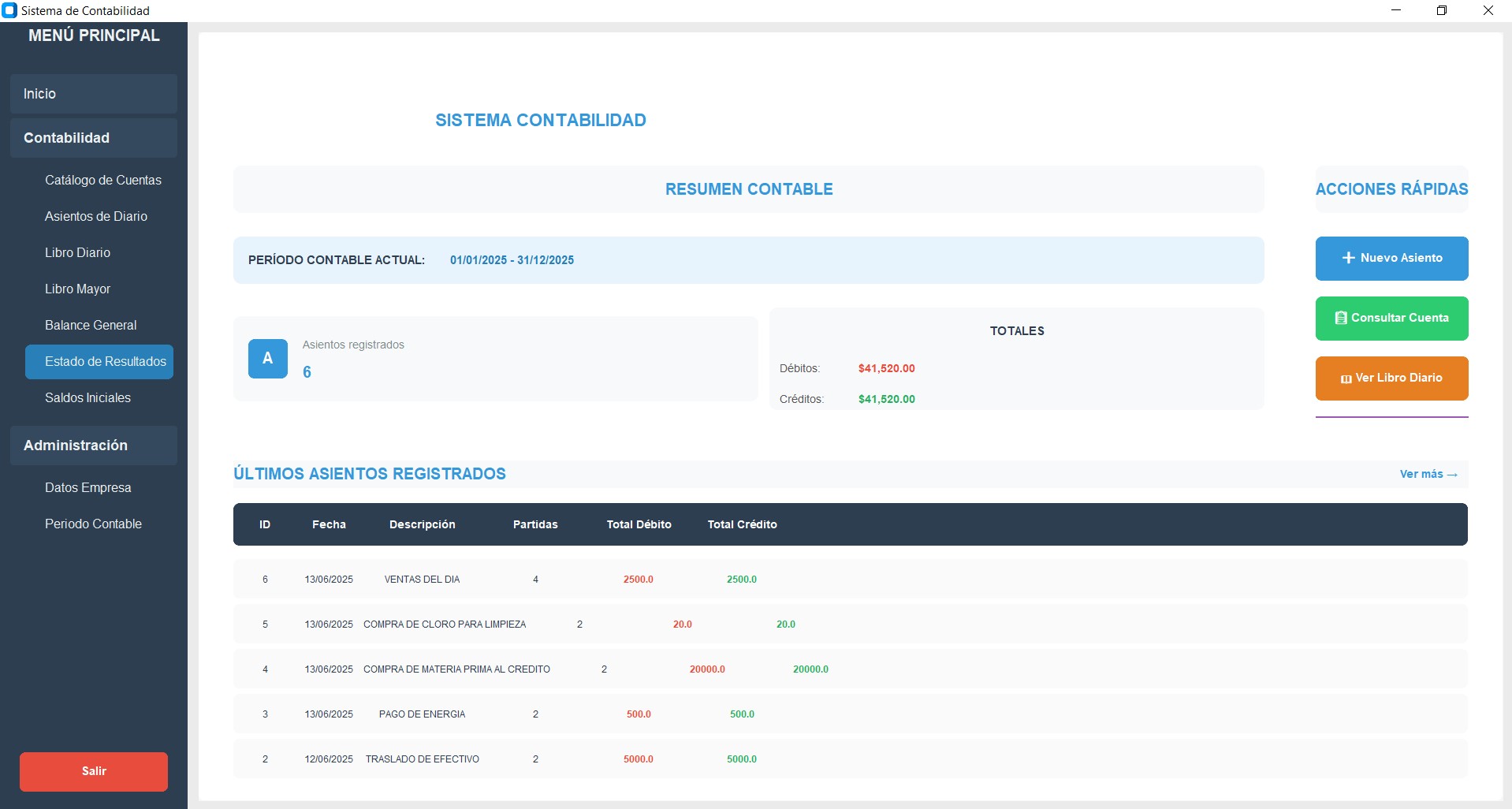Expand the Administración section header
The width and height of the screenshot is (1512, 809).
[76, 445]
